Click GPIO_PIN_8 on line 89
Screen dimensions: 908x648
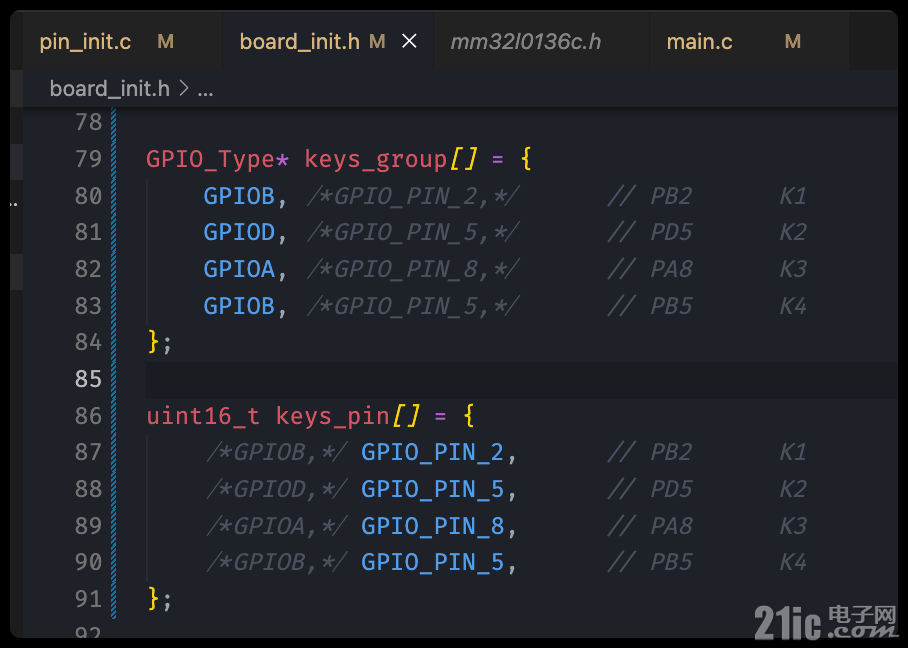pyautogui.click(x=433, y=526)
